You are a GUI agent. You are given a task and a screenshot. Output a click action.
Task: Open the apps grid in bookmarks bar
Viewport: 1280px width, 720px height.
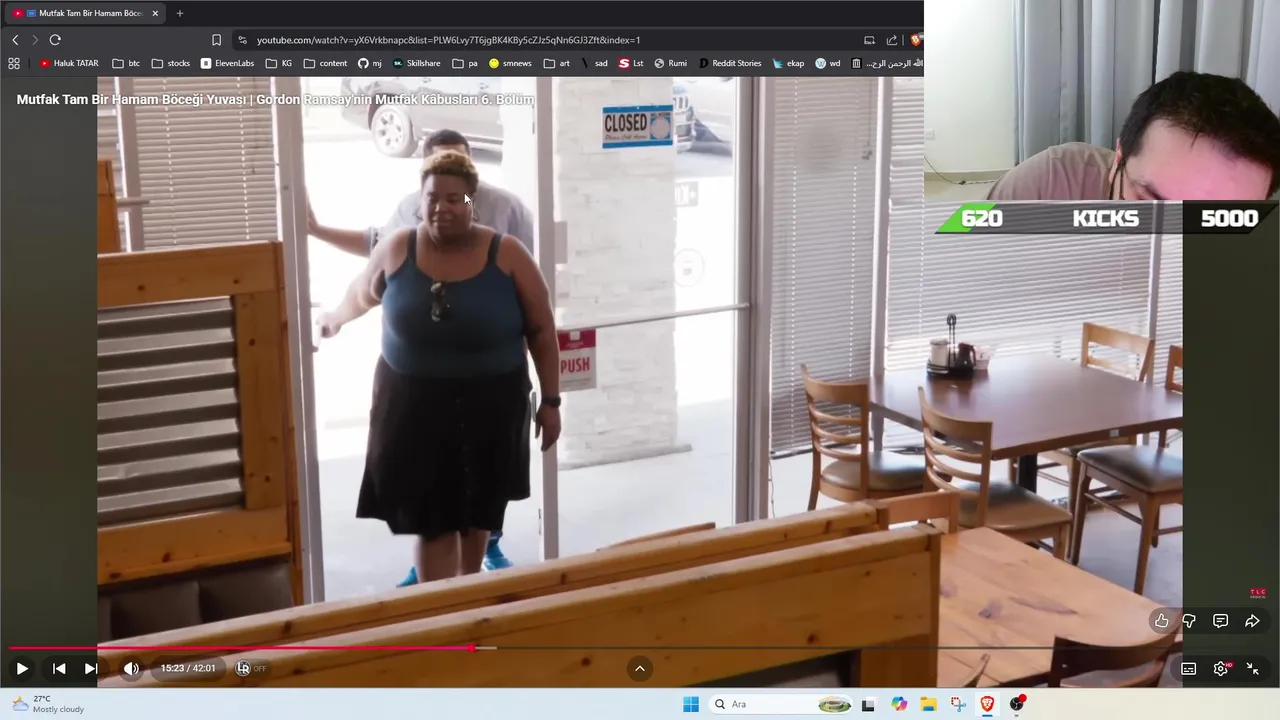[x=14, y=63]
